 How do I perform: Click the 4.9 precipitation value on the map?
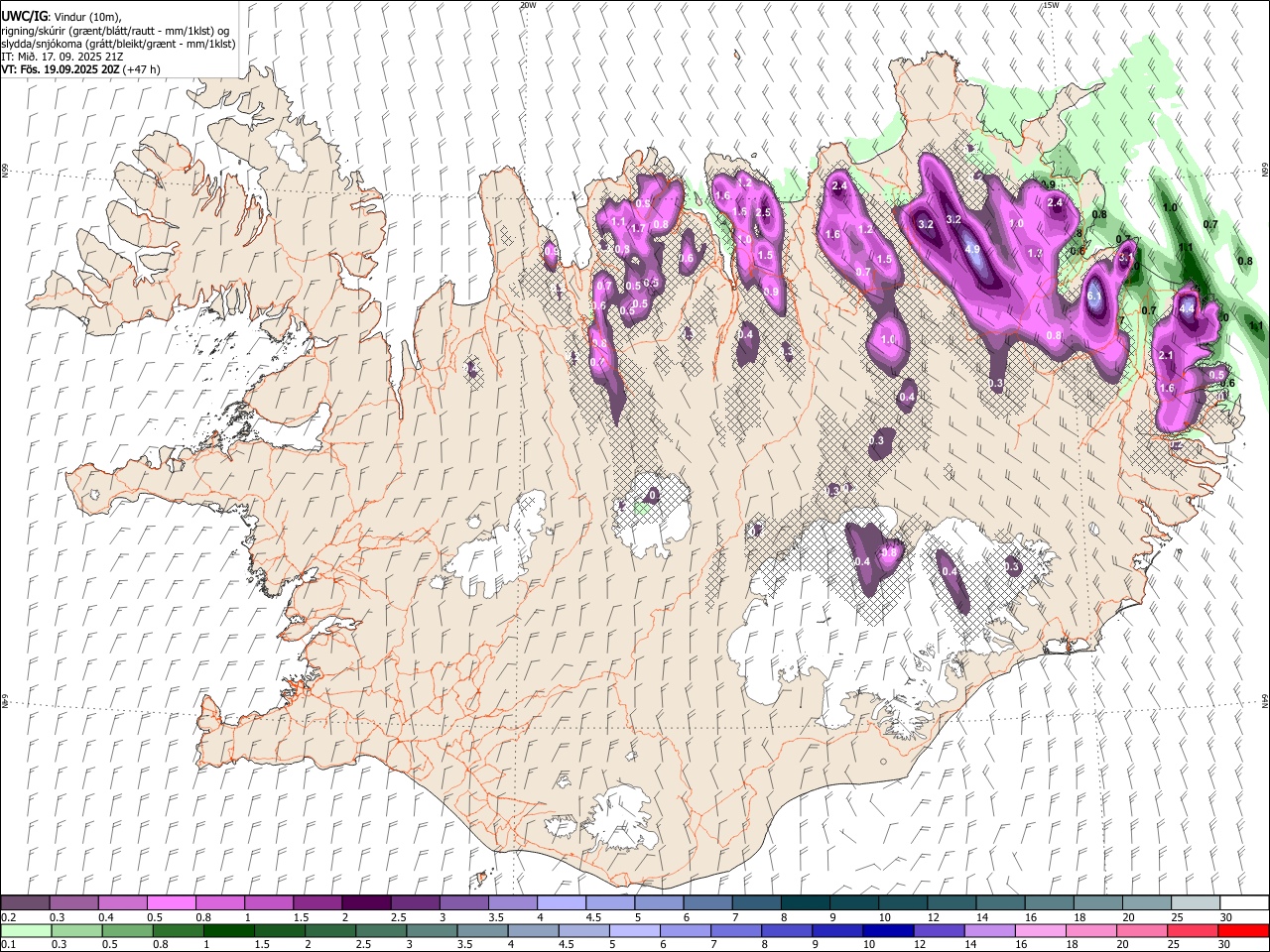(x=972, y=249)
